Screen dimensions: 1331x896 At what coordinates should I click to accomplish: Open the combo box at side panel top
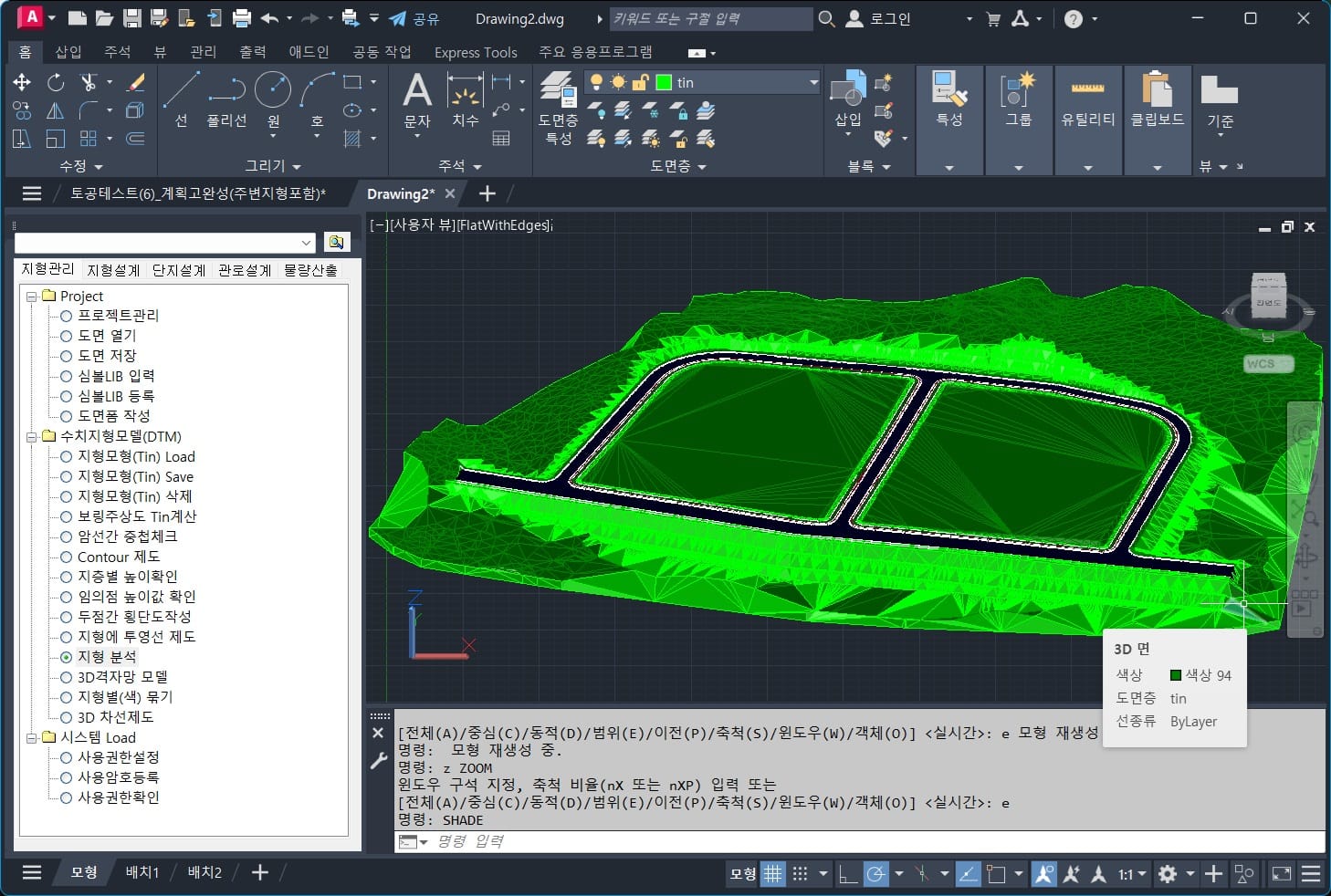click(165, 242)
